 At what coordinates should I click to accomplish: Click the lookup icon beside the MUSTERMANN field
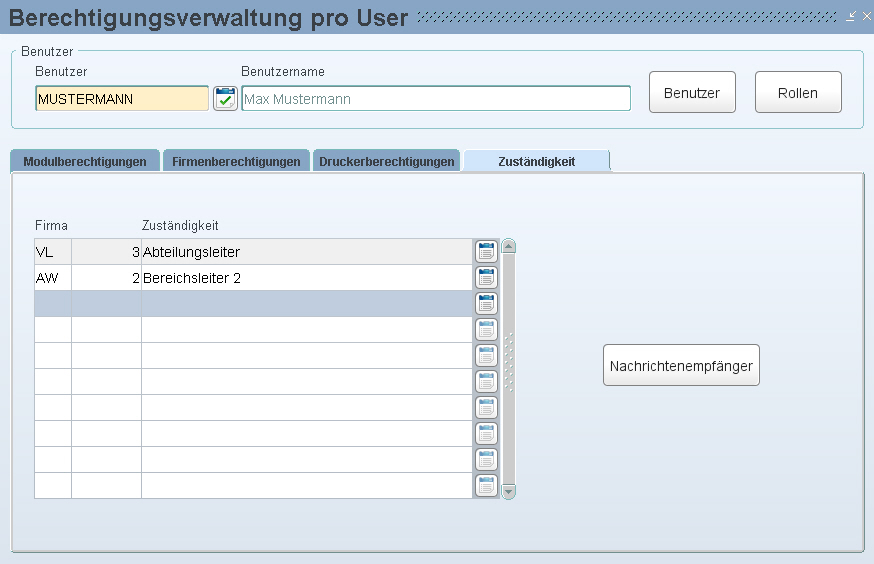[225, 98]
